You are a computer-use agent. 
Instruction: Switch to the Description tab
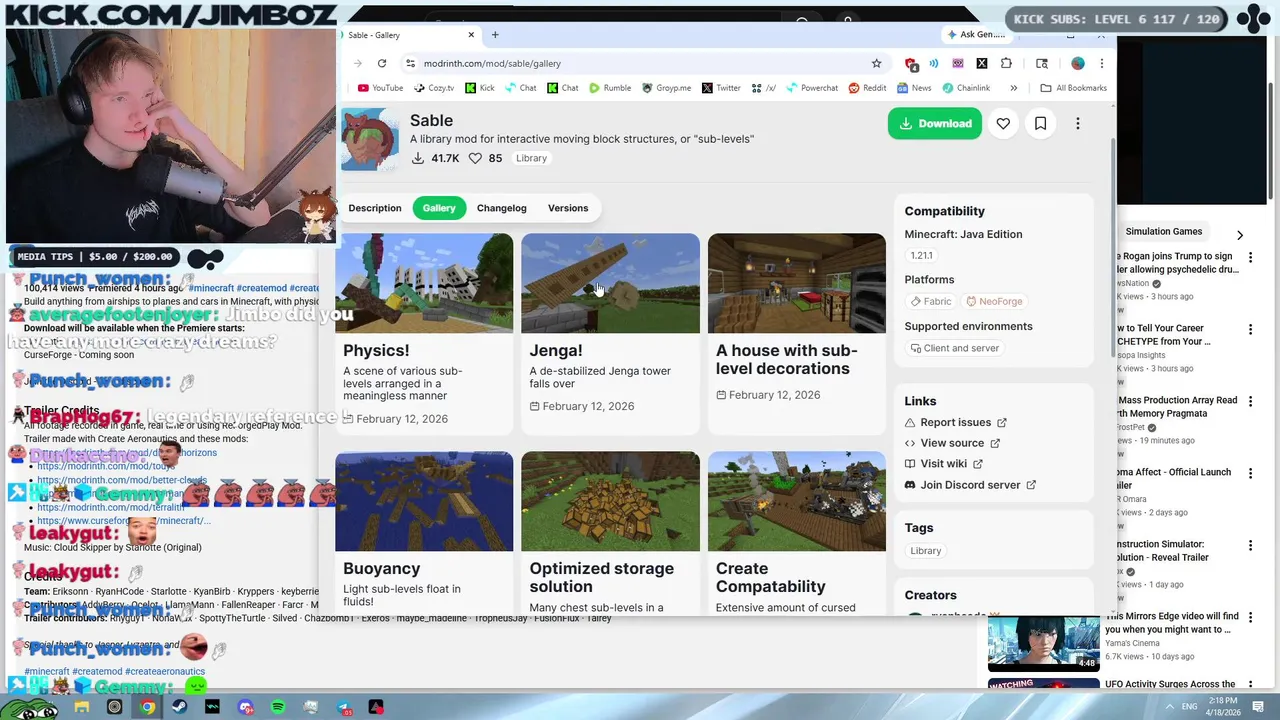pyautogui.click(x=375, y=208)
